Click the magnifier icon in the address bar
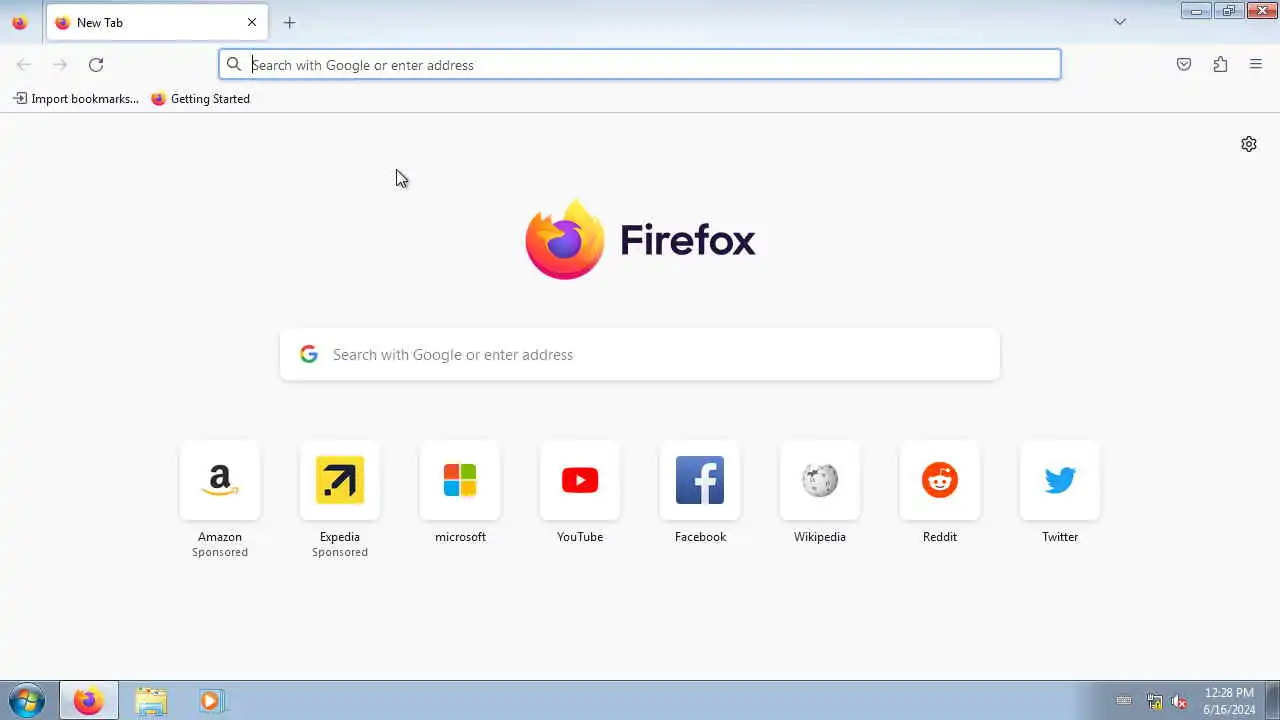 coord(234,65)
